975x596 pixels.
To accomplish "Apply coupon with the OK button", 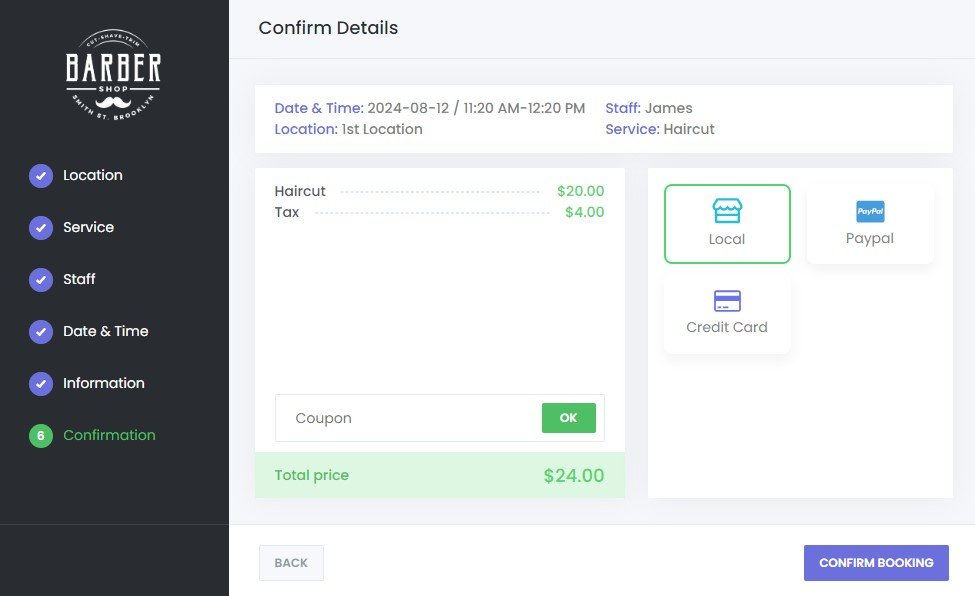I will pyautogui.click(x=568, y=418).
